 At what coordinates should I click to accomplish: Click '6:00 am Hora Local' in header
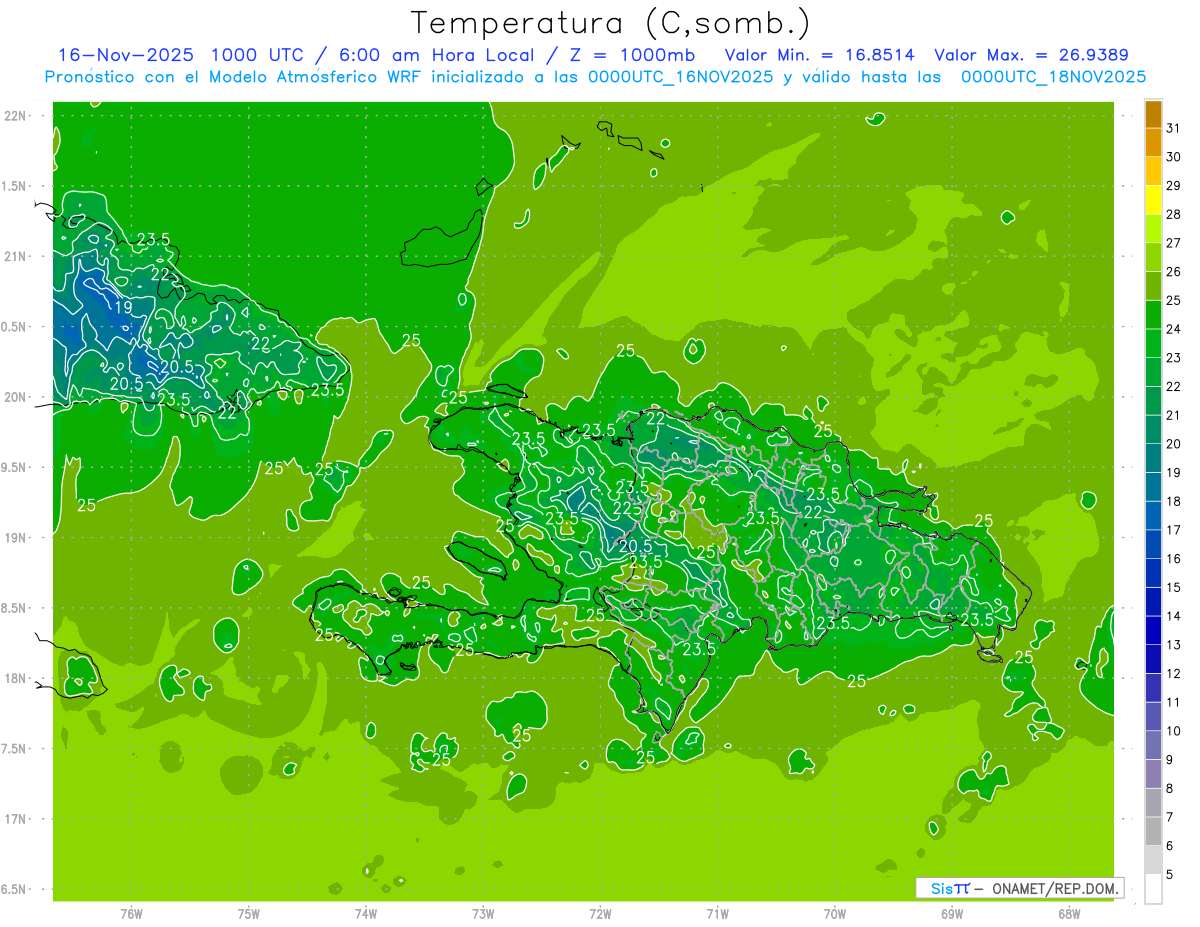(437, 55)
